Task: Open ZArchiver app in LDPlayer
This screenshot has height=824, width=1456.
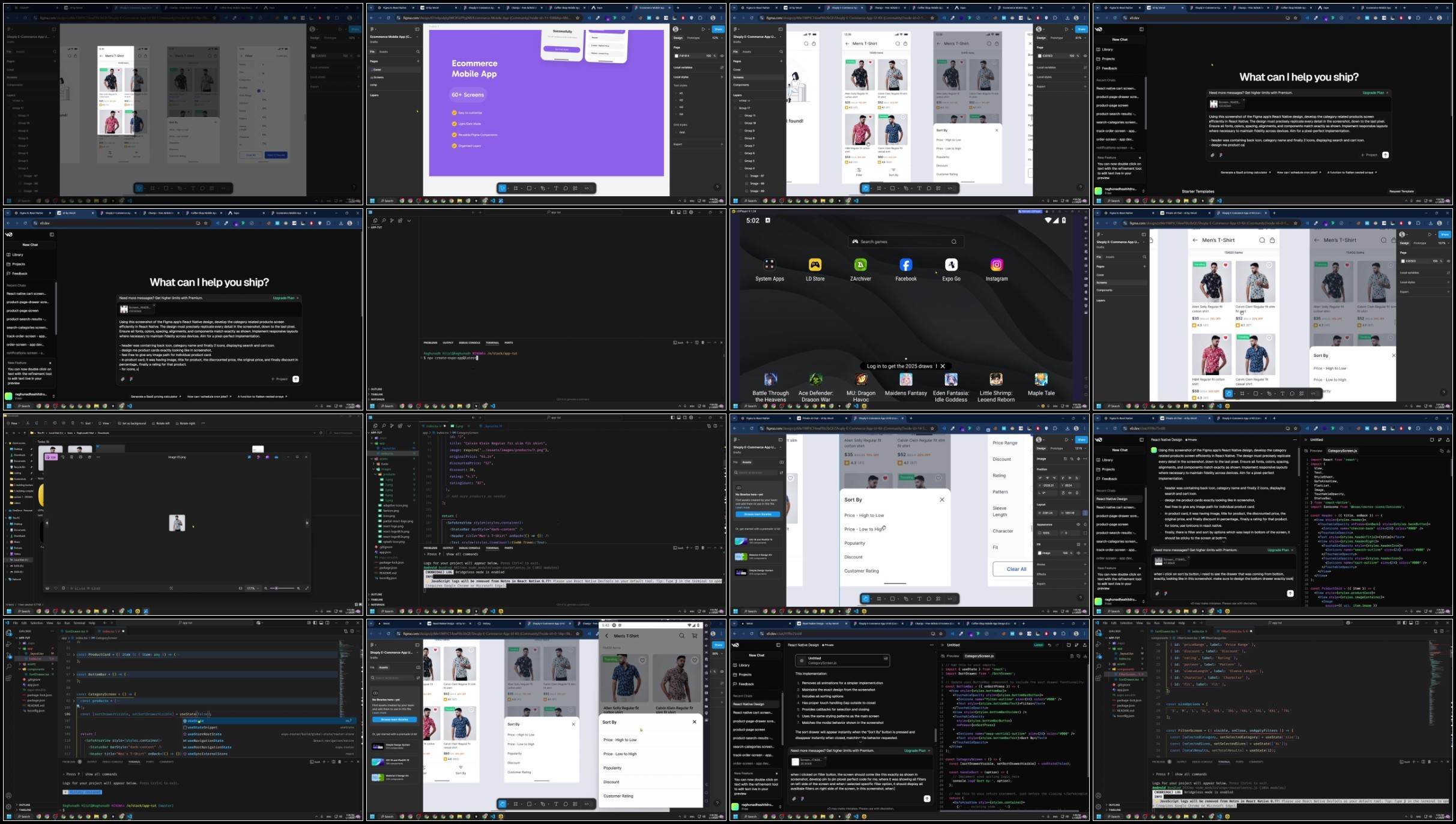Action: (860, 265)
